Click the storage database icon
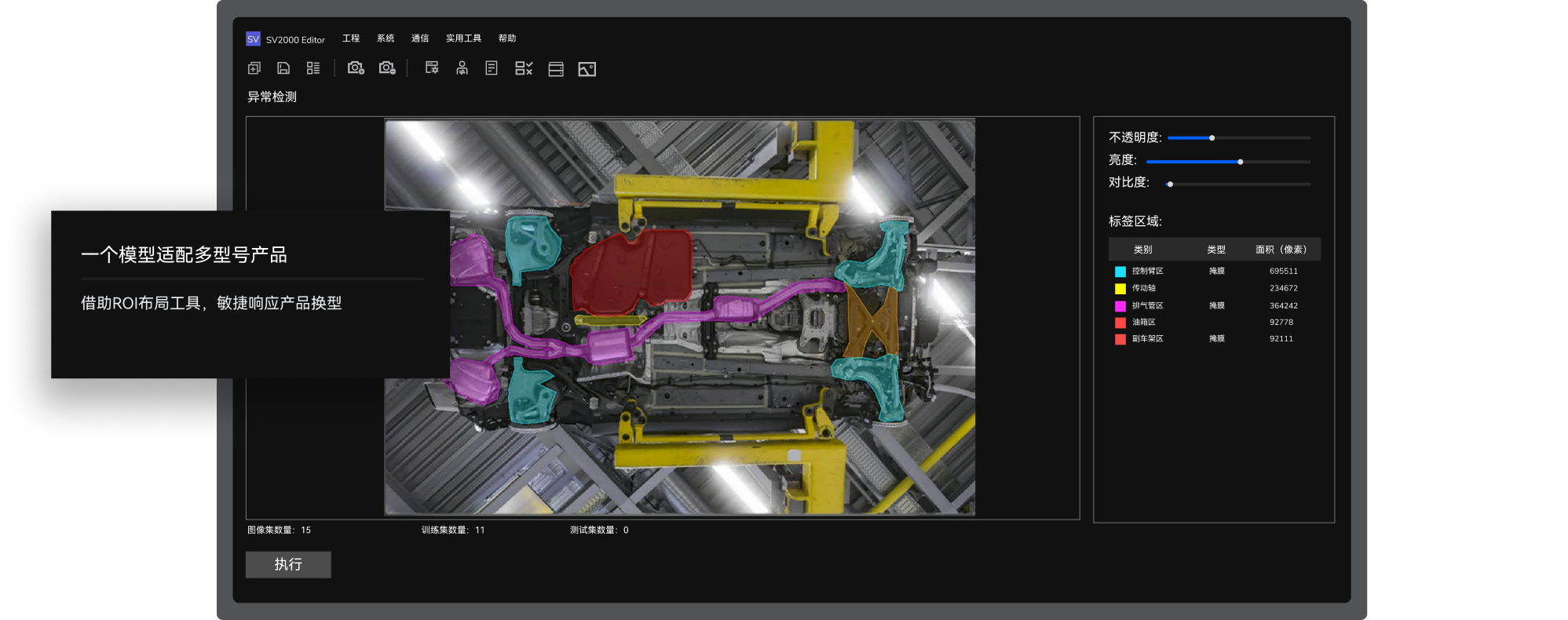Image resolution: width=1568 pixels, height=620 pixels. coord(556,69)
